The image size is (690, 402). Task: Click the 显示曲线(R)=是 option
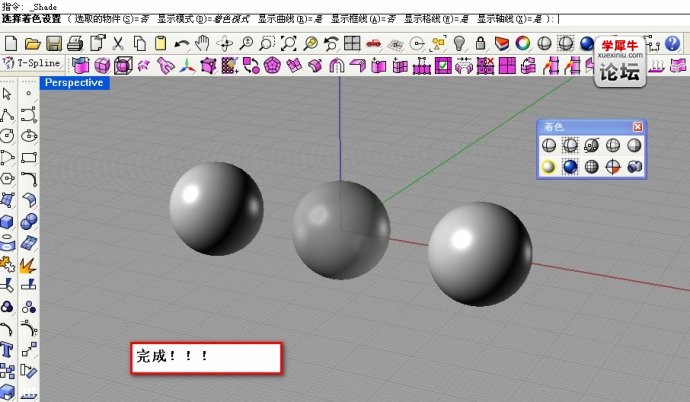pyautogui.click(x=290, y=19)
